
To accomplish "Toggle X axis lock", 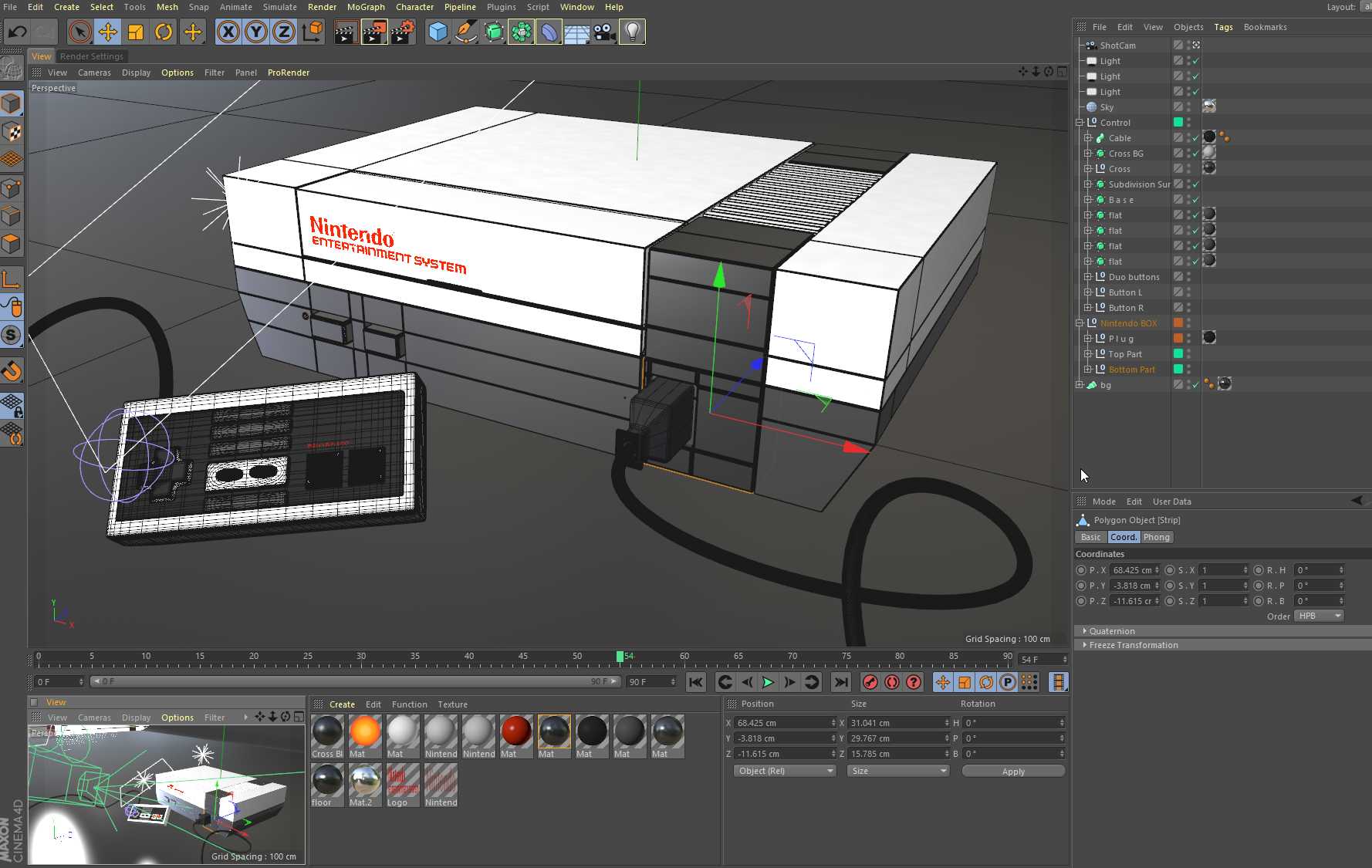I will 228,32.
